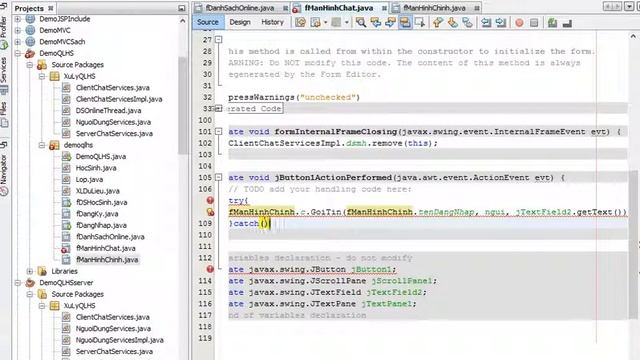Click the Back navigation icon in editor toolbar
Screen dimensions: 640x360
click(x=316, y=22)
